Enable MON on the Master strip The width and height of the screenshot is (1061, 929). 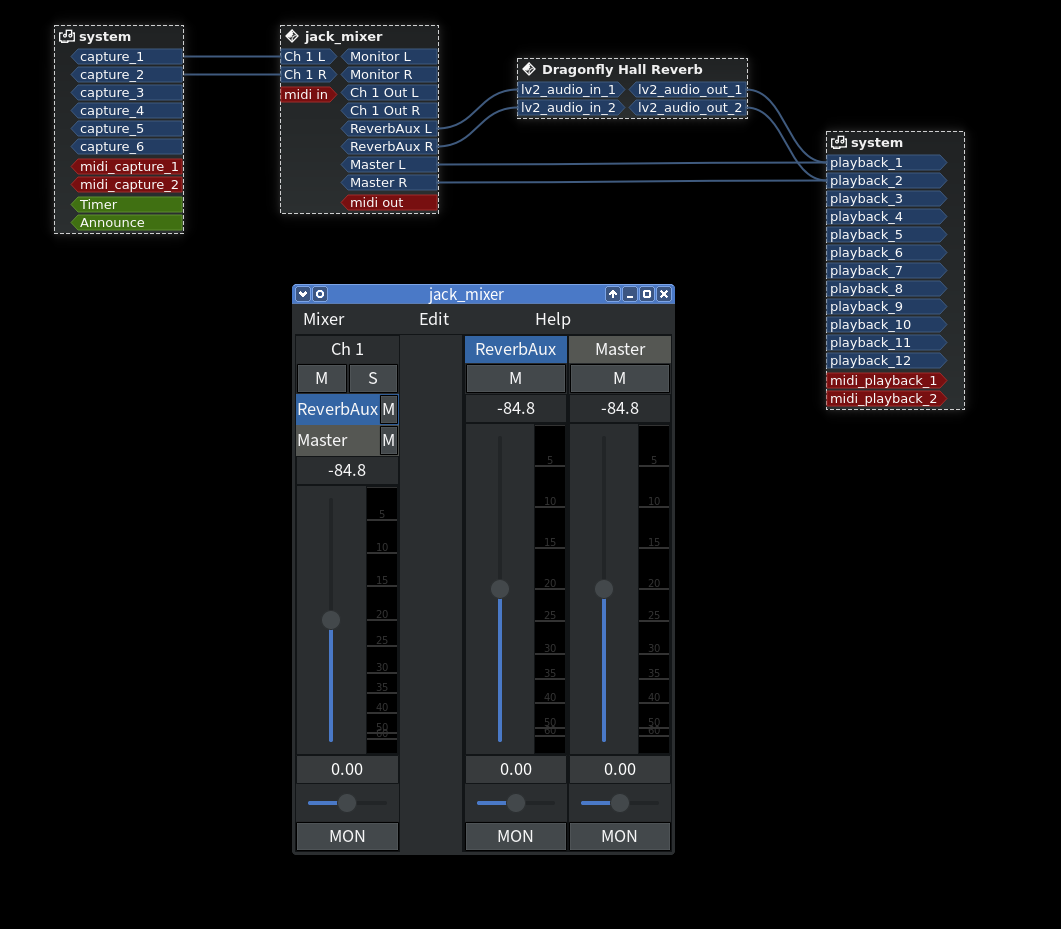click(x=619, y=836)
